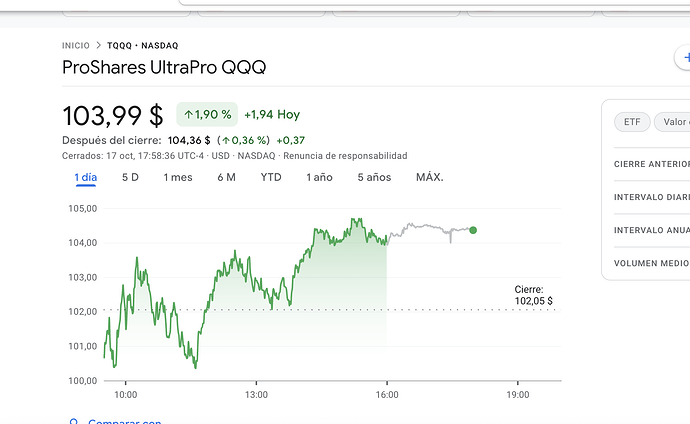Switch to YTD chart view
Viewport: 690px width, 424px height.
pos(271,177)
